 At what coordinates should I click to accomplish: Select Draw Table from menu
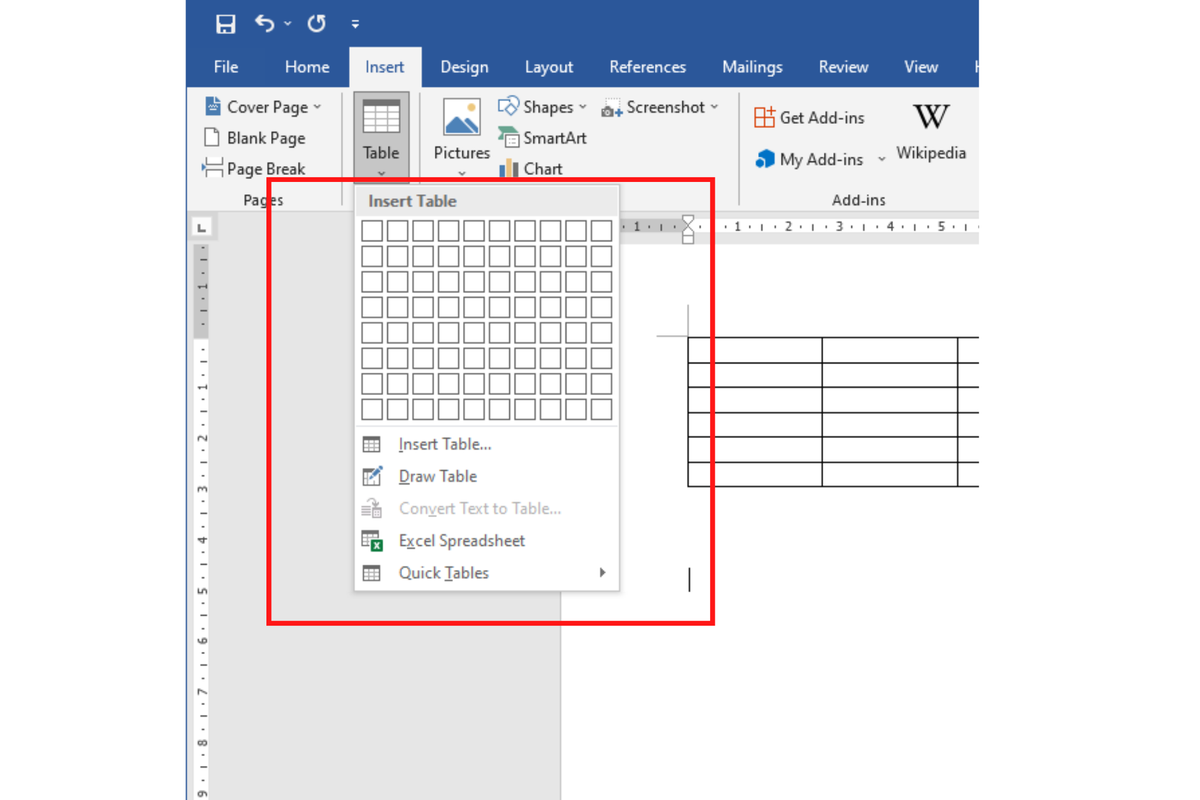click(438, 476)
